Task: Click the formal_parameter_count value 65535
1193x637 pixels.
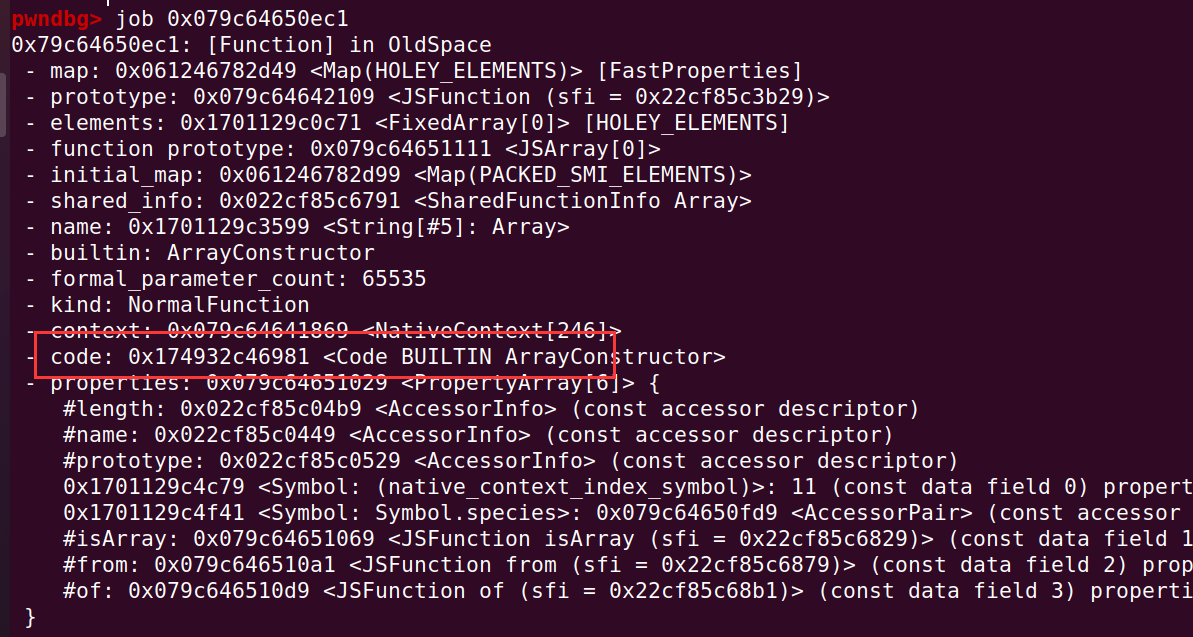Action: pyautogui.click(x=394, y=279)
